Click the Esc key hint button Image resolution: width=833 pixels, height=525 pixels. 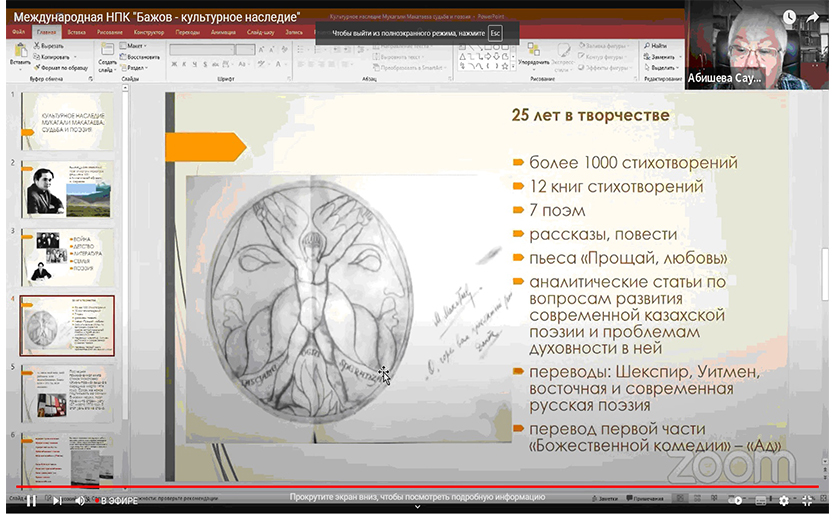coord(494,34)
